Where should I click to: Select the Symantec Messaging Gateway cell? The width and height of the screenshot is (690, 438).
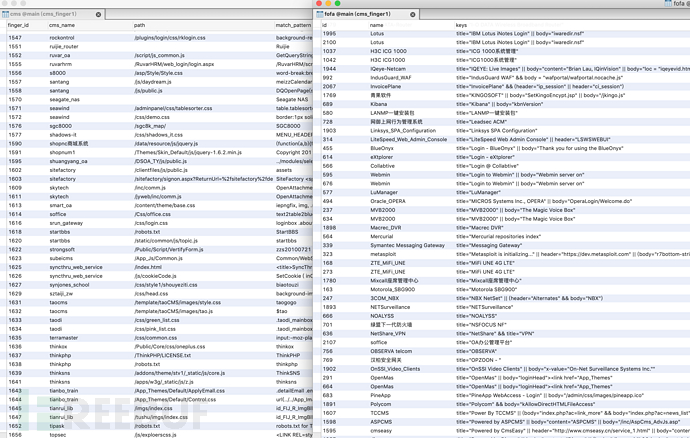tap(407, 245)
